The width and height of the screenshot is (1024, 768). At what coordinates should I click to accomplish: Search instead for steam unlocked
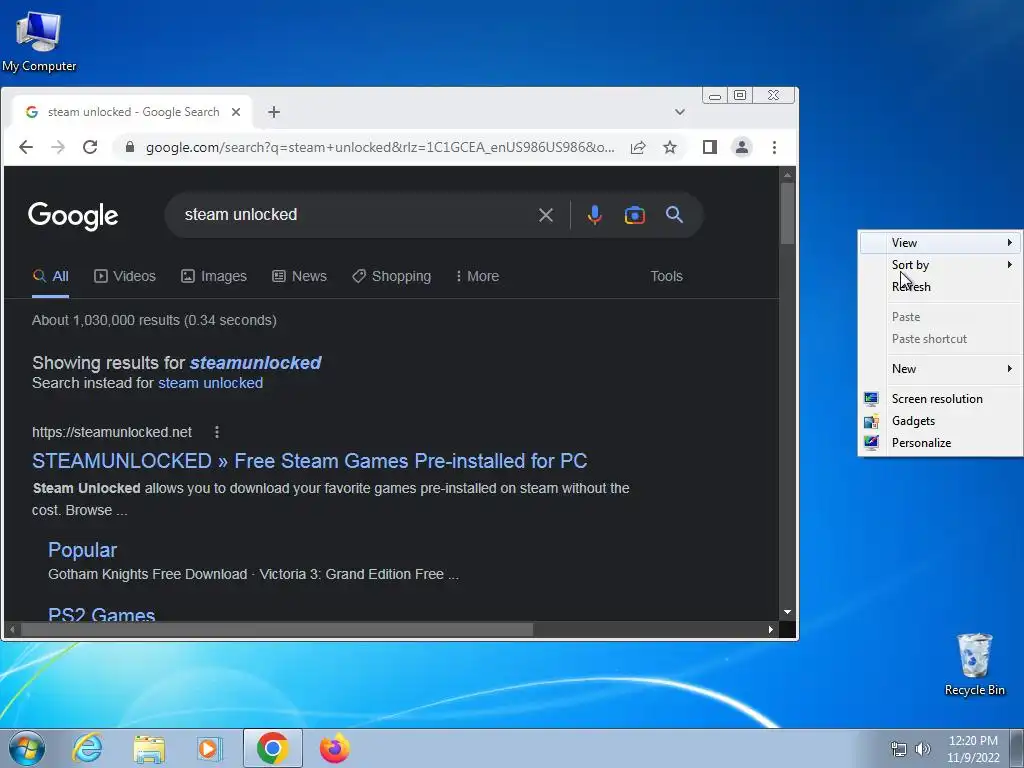[210, 383]
